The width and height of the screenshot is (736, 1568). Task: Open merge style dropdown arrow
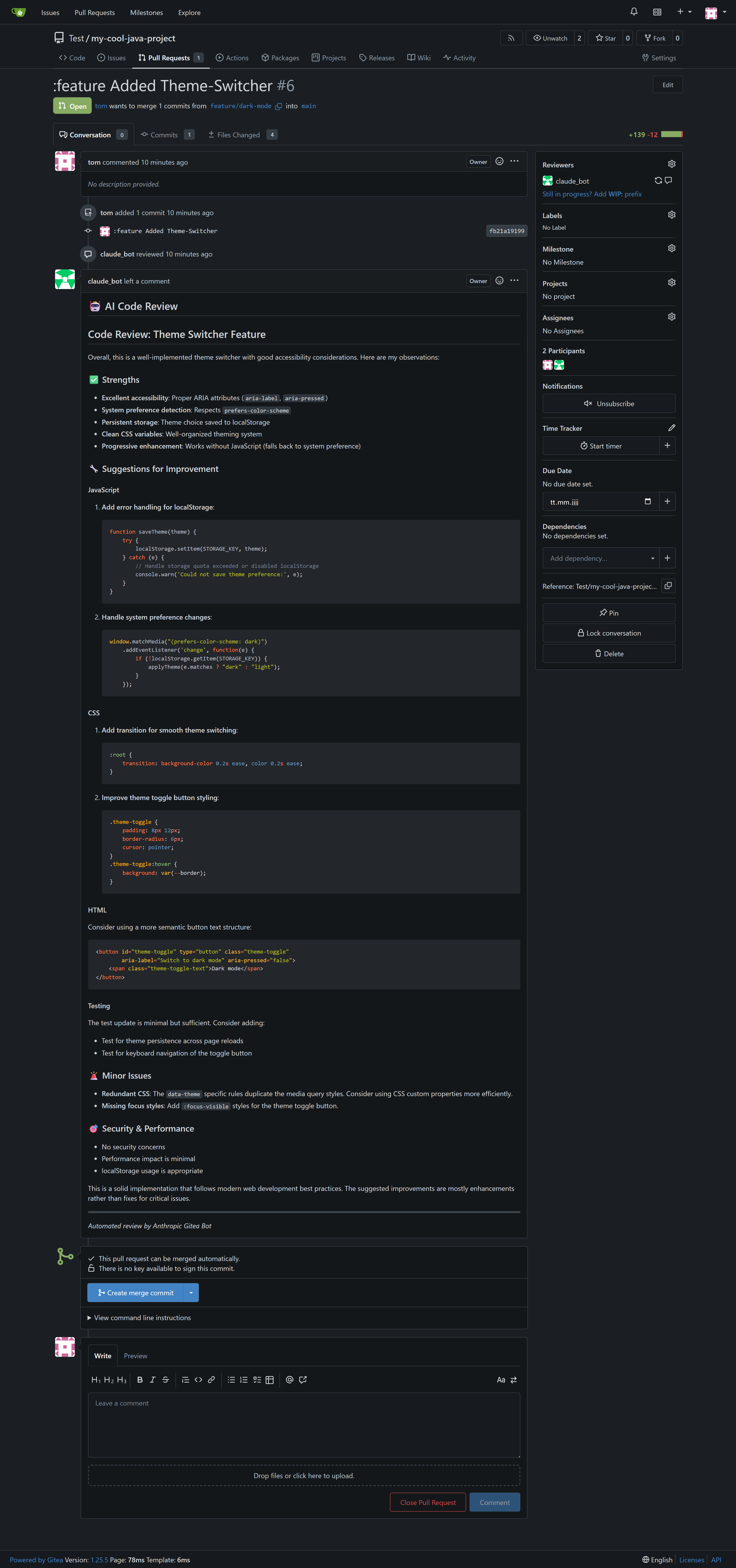point(191,1293)
